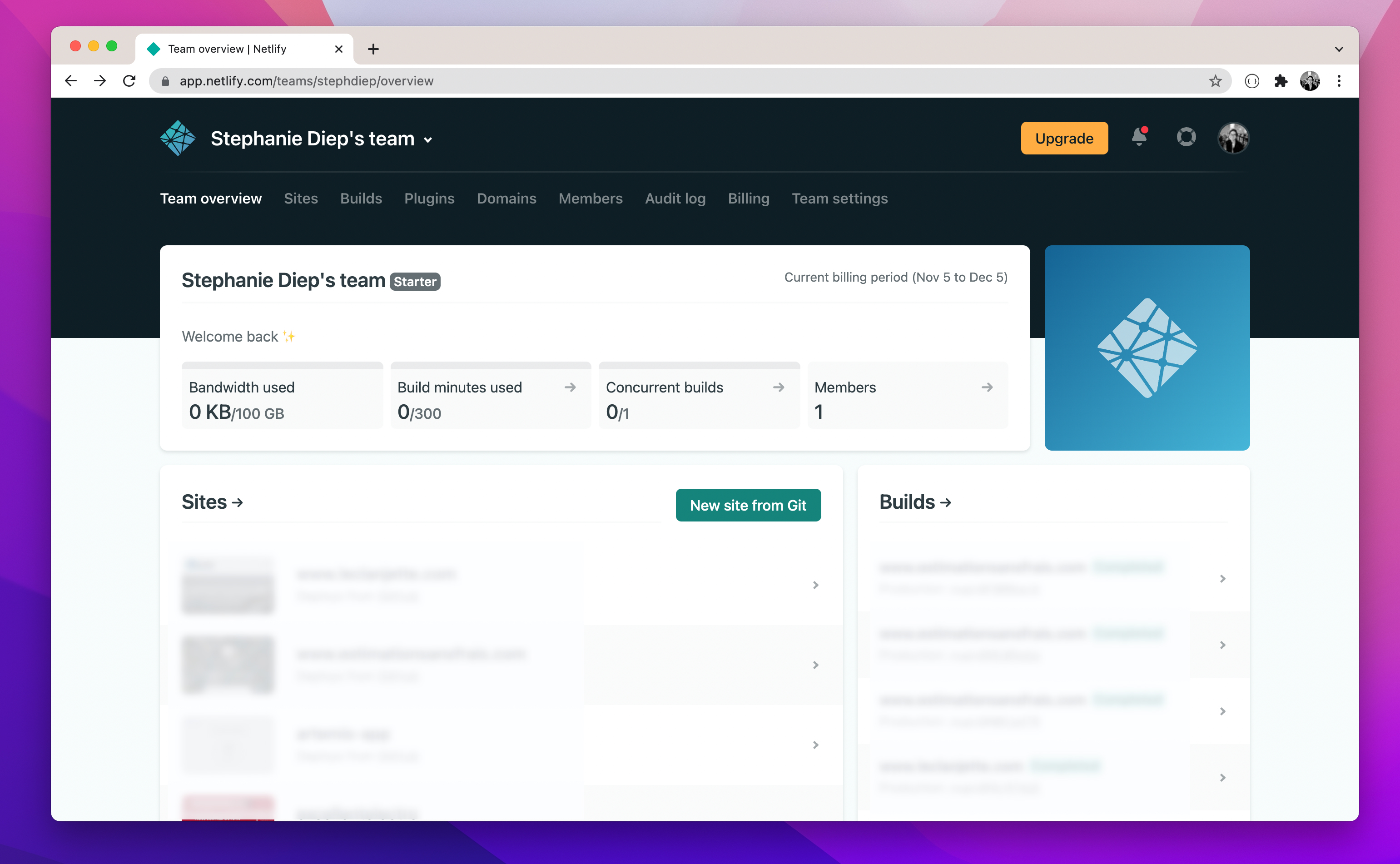Open Chrome extensions puzzle icon

(x=1281, y=81)
